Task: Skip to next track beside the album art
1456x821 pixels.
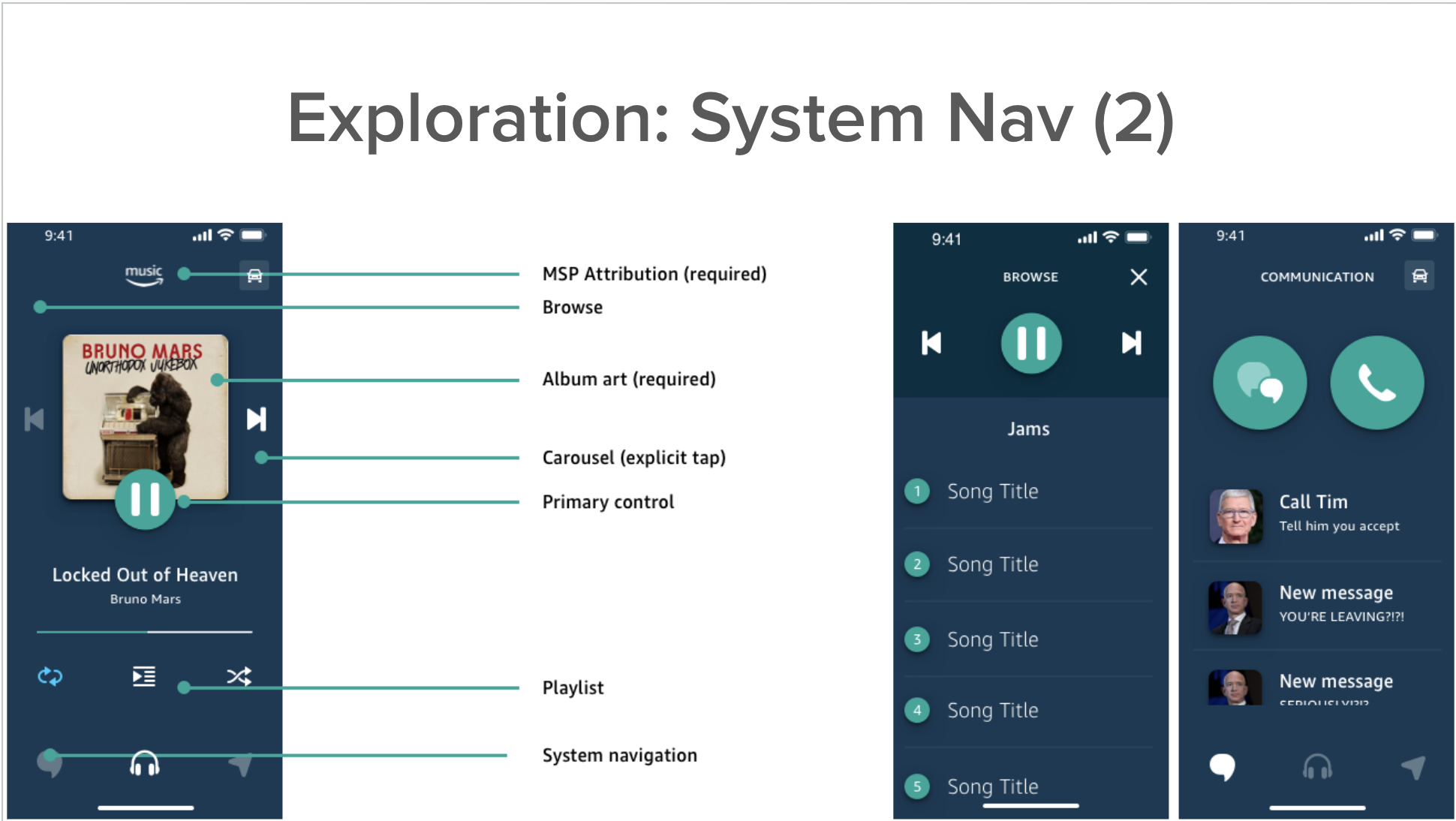Action: (x=257, y=419)
